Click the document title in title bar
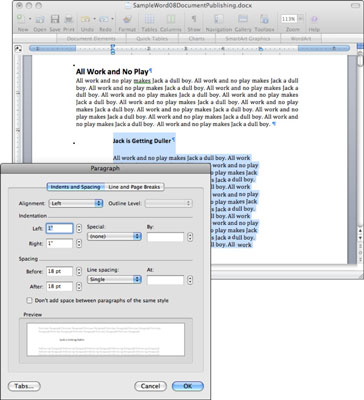Screen dimensions: 364x400 [x=192, y=6]
